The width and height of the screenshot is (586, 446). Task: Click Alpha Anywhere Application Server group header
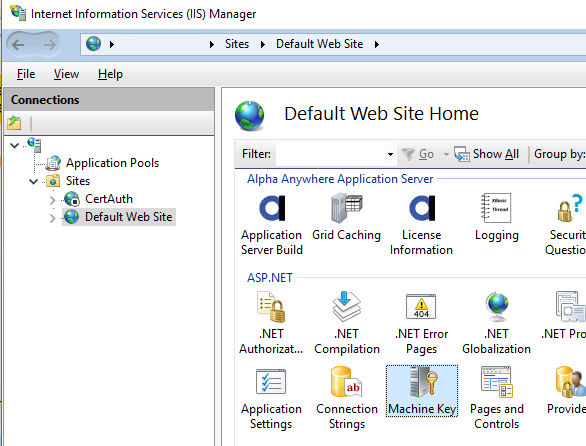coord(340,179)
